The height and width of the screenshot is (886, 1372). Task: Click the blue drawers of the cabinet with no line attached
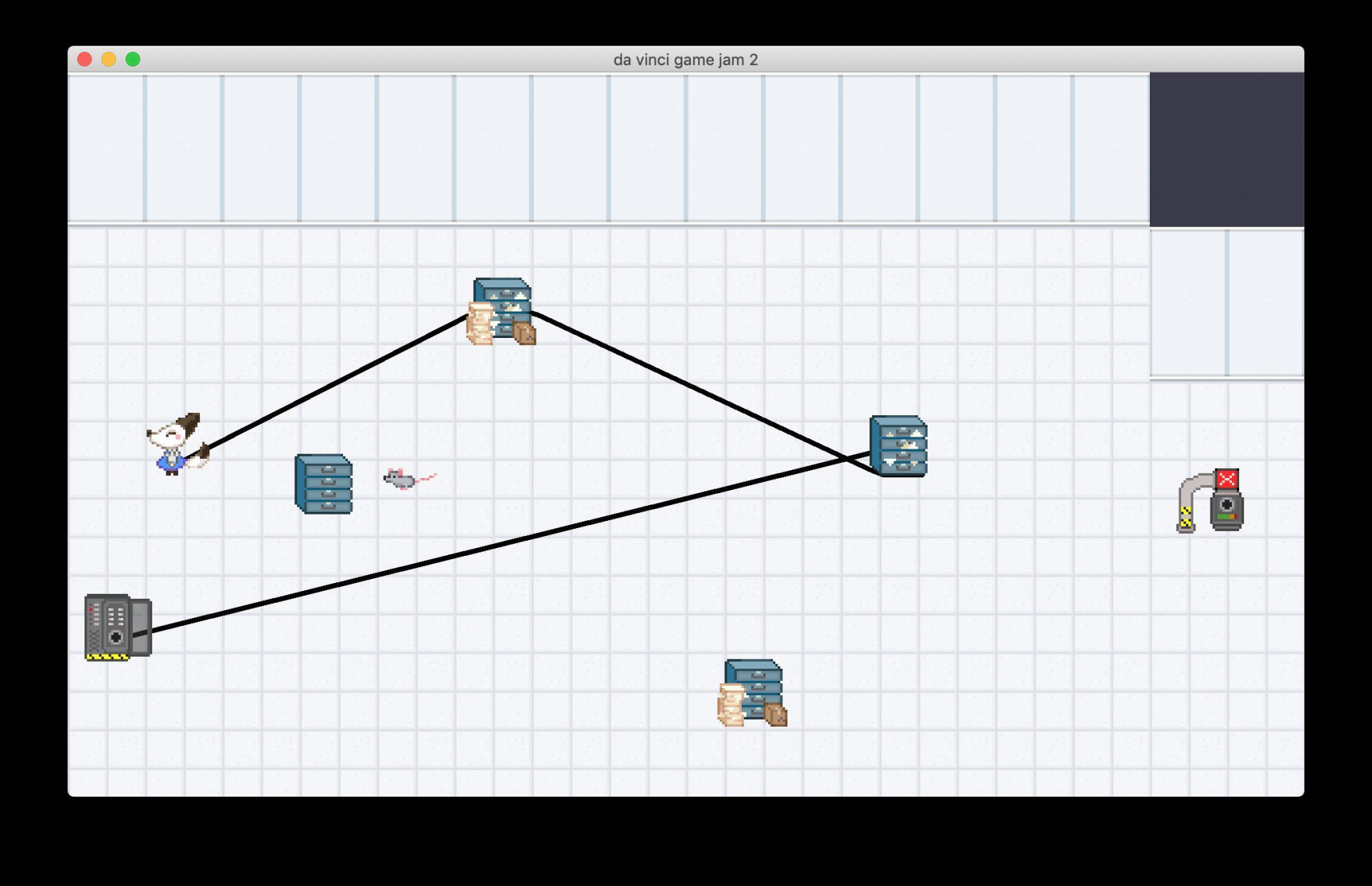[x=755, y=686]
